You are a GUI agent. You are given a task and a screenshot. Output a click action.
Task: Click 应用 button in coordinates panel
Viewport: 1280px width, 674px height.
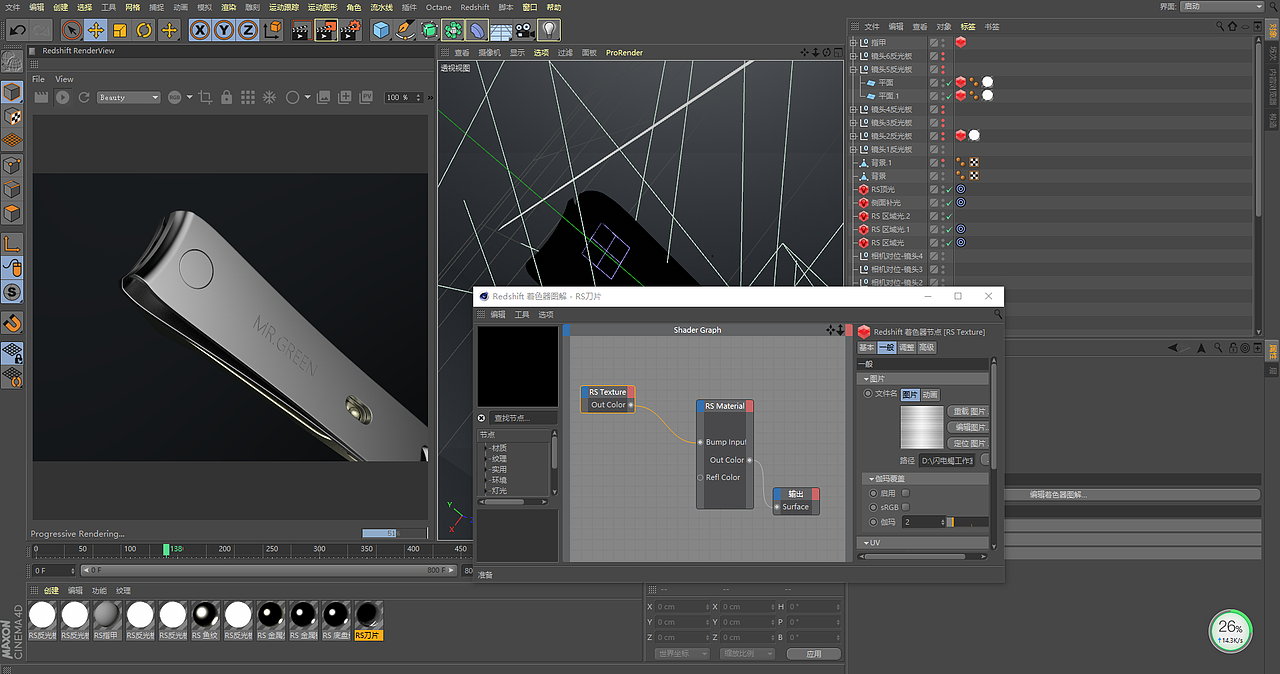[x=813, y=653]
